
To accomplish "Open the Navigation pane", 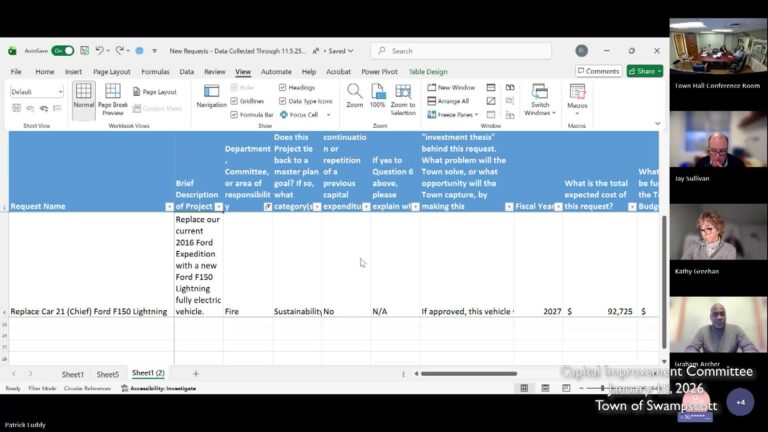I will (211, 96).
